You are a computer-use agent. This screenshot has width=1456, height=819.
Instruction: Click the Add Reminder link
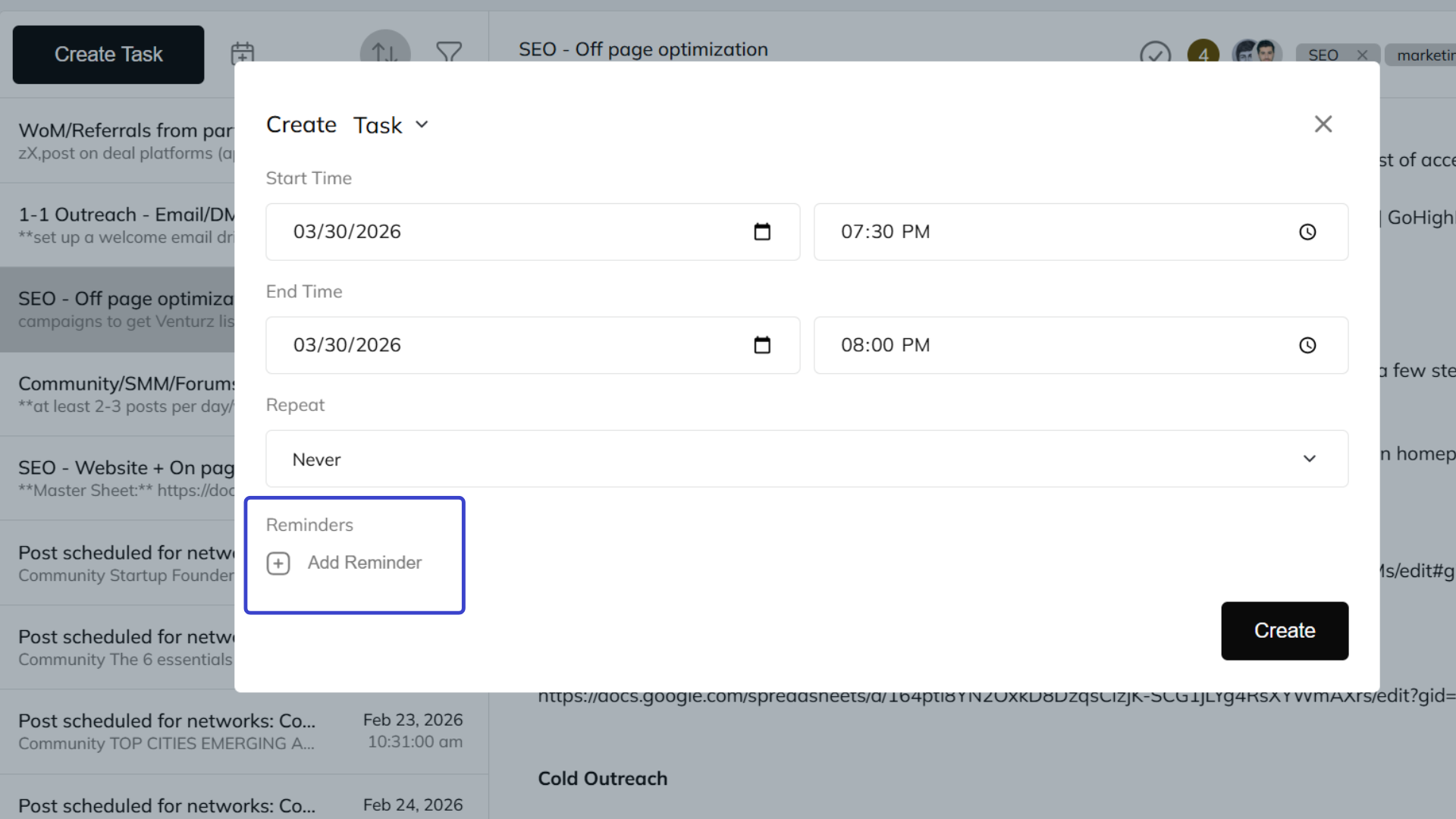(364, 563)
